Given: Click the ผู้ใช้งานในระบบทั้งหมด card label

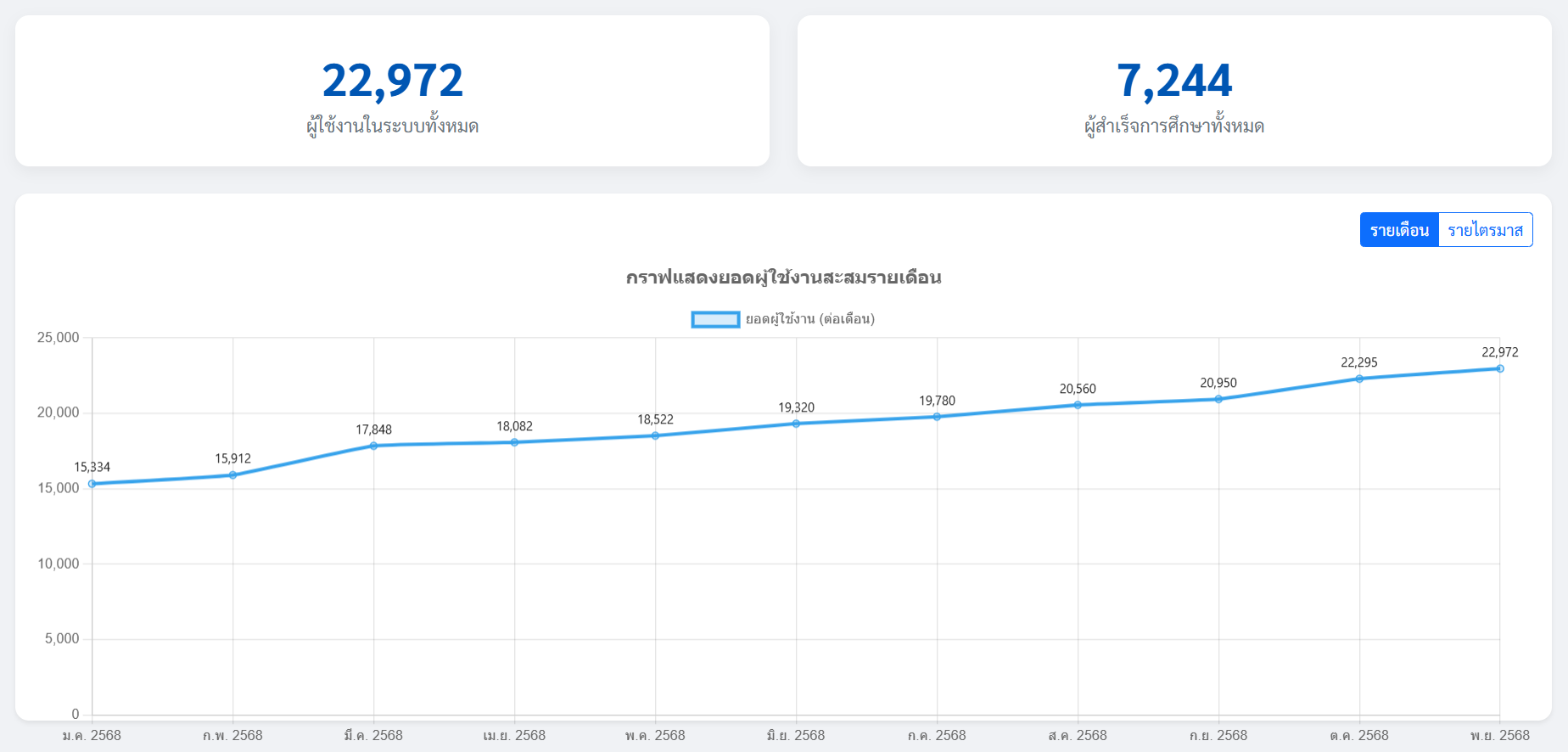Looking at the screenshot, I should tap(392, 126).
